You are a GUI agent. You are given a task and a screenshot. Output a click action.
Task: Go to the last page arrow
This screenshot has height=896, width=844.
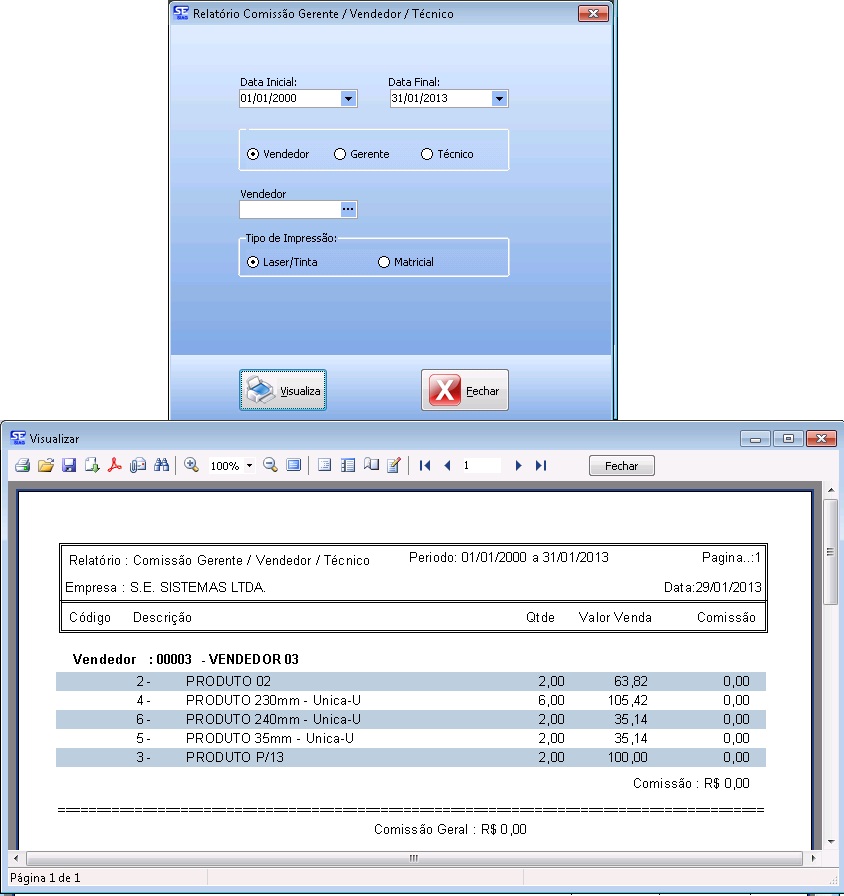tap(541, 466)
